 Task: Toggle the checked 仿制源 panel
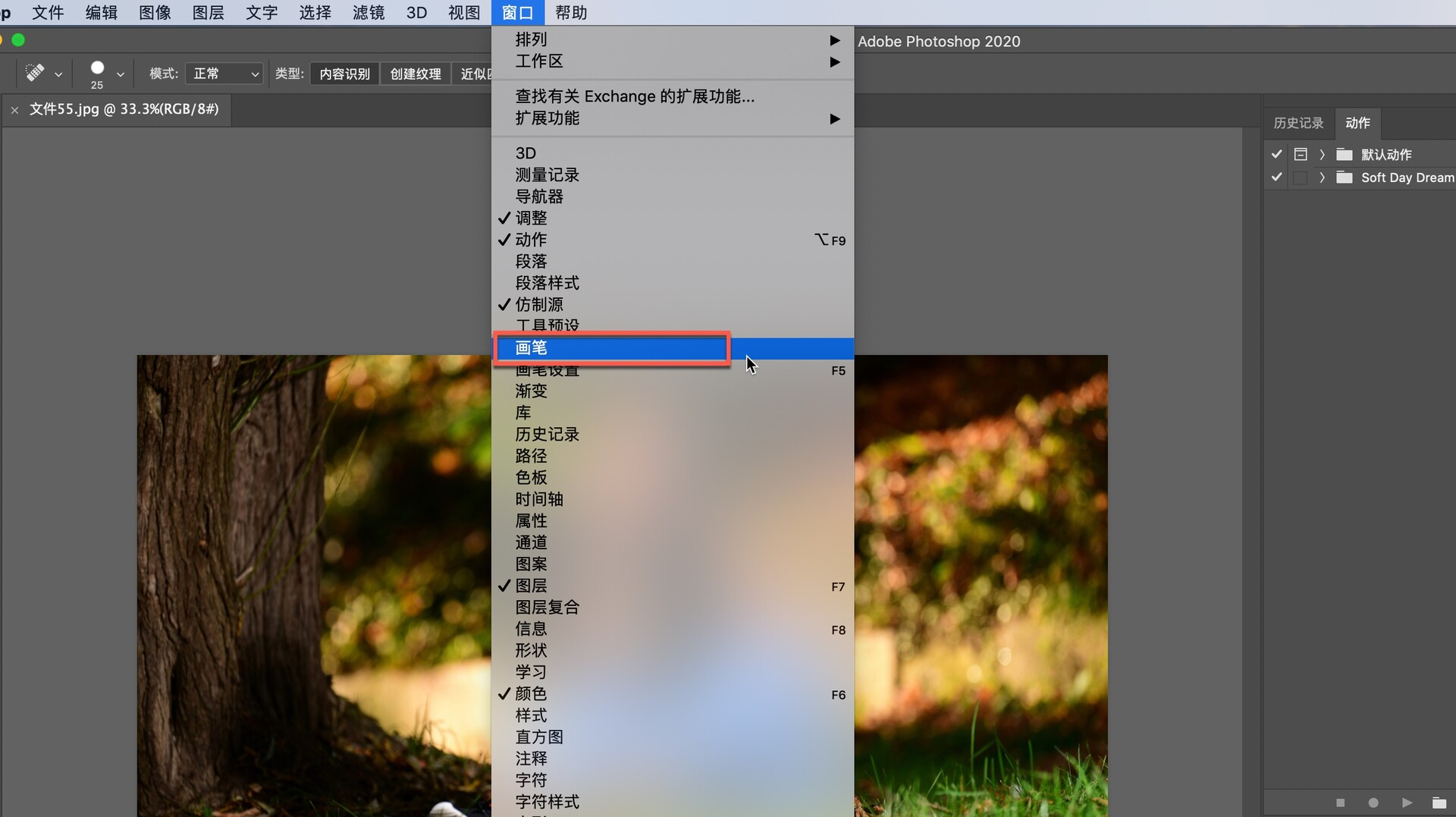coord(673,304)
